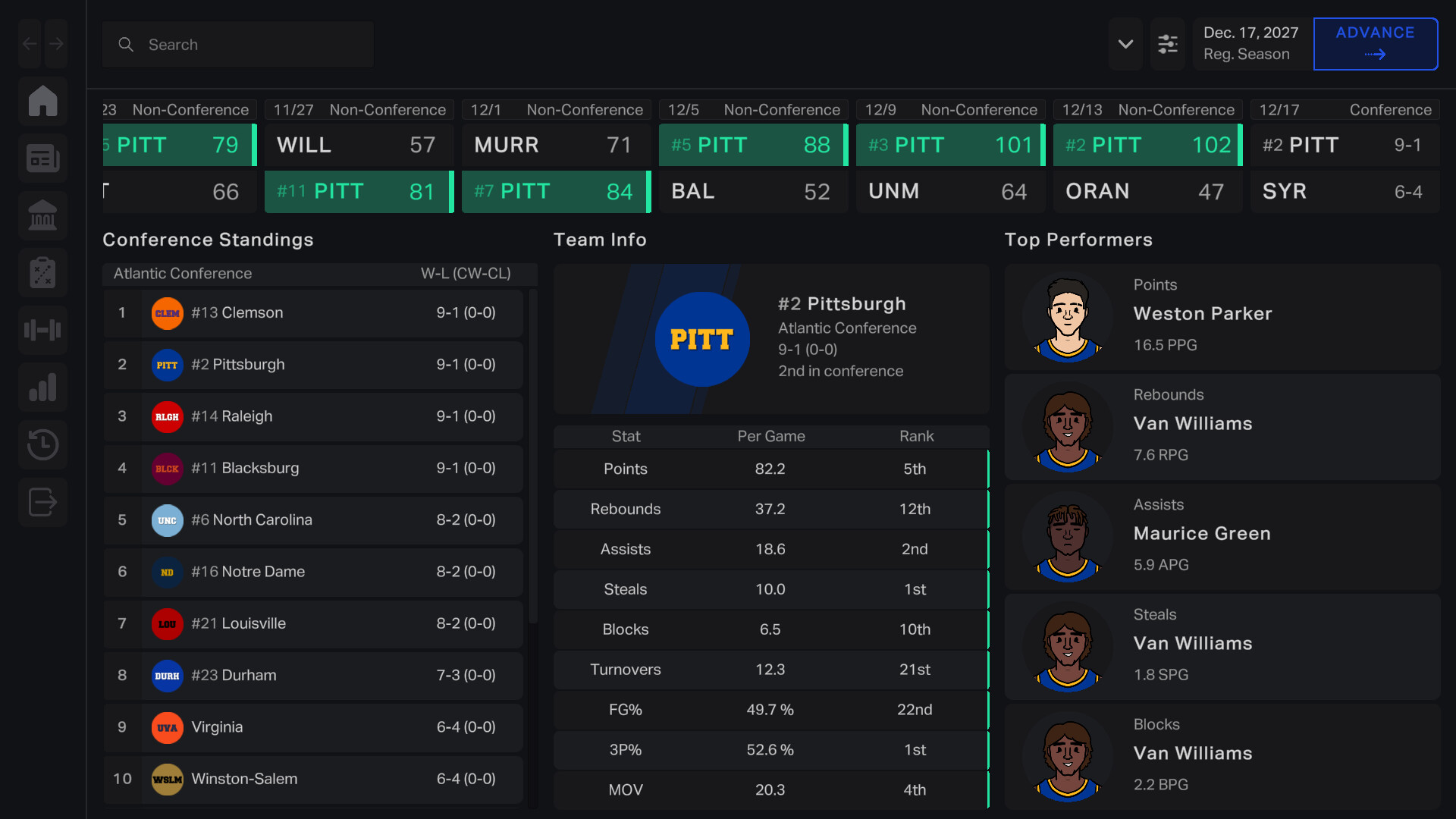Open the League section via the bank icon
Viewport: 1456px width, 819px height.
point(43,215)
